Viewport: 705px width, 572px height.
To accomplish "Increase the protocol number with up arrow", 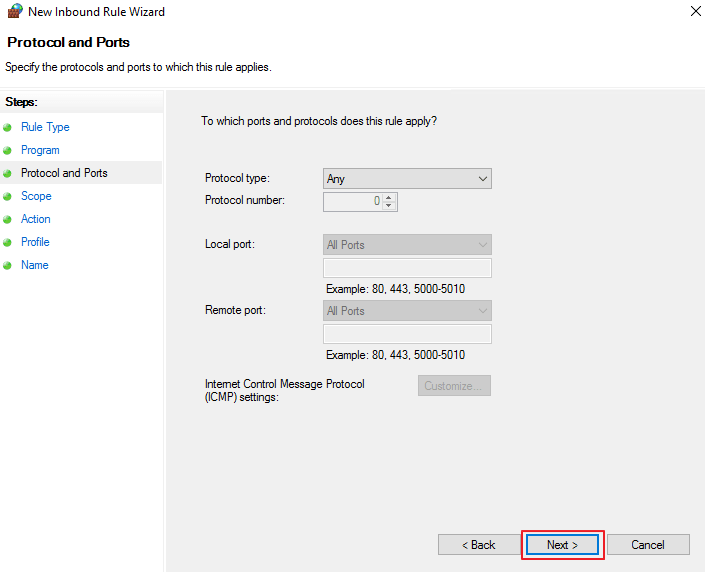I will [389, 197].
